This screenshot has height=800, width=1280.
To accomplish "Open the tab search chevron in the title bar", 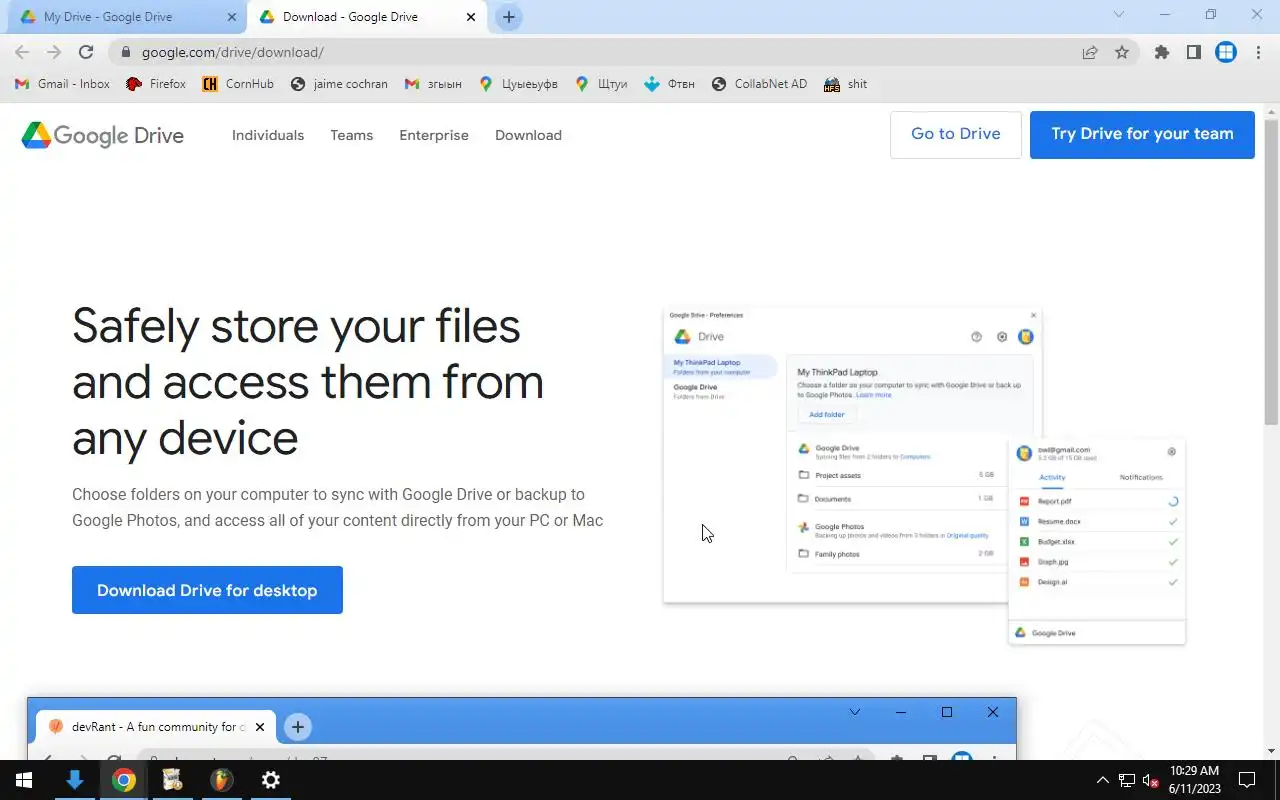I will [x=1119, y=14].
